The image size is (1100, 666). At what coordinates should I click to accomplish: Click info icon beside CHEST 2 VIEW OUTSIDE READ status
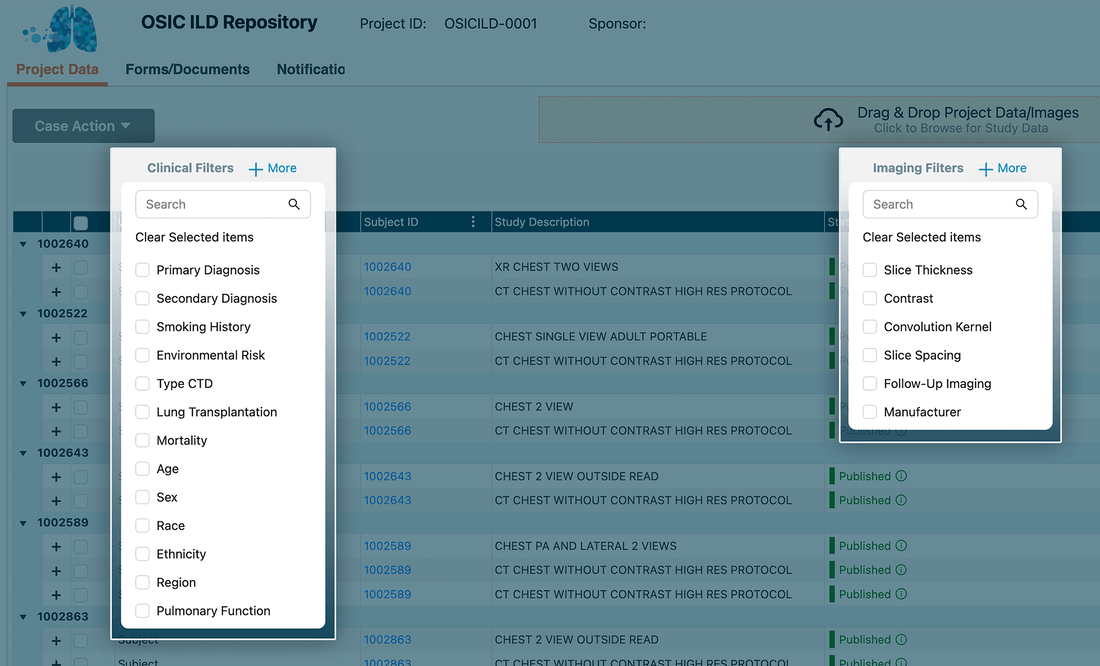[x=901, y=476]
